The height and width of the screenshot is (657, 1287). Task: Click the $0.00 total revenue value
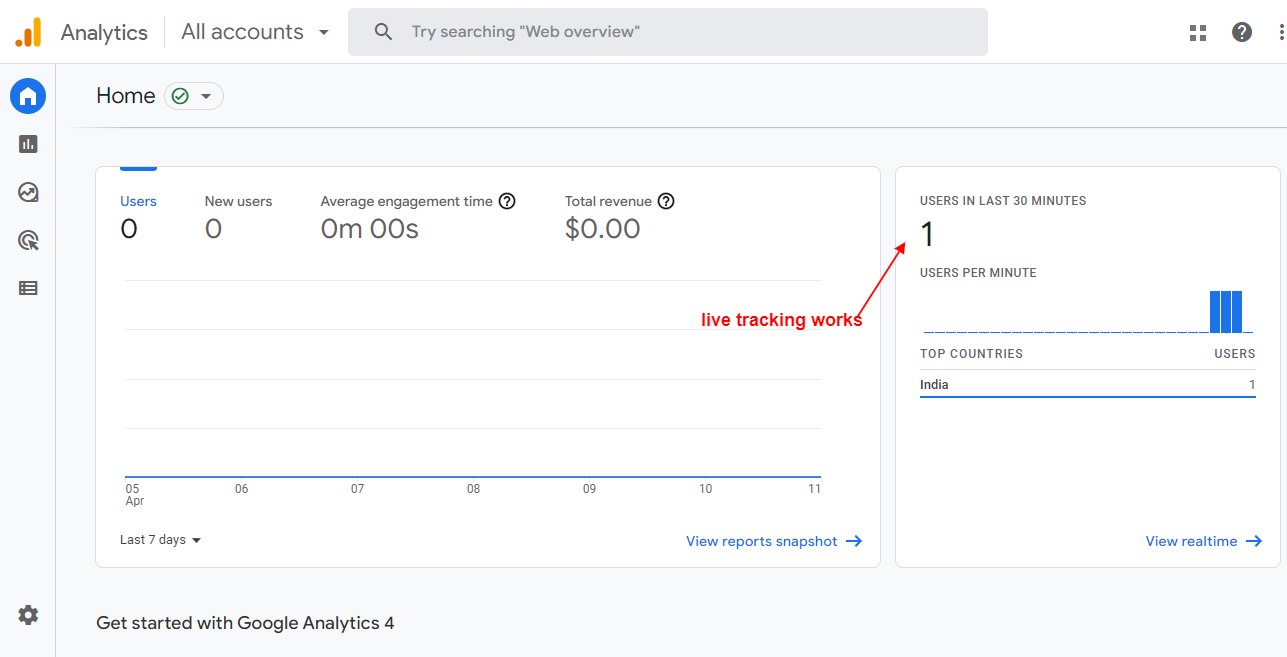[x=602, y=229]
